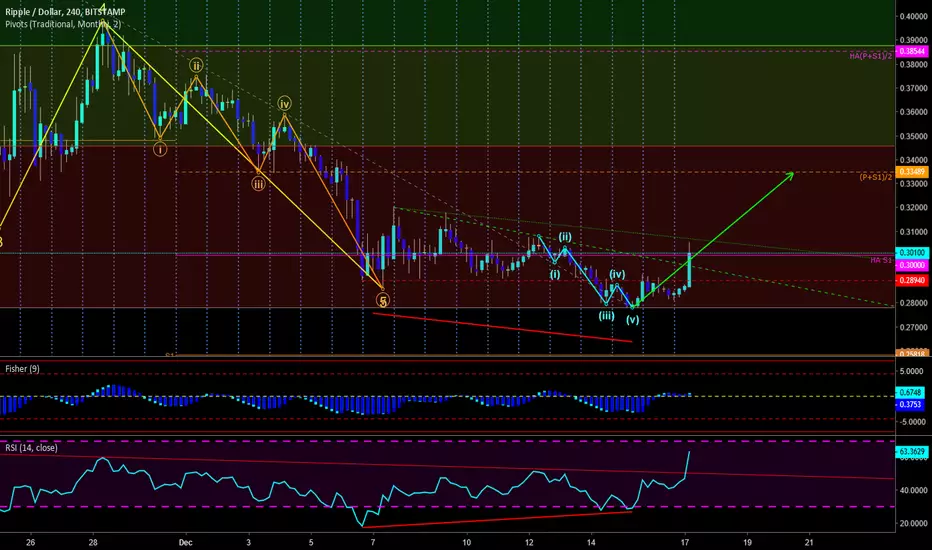Click 0.32000 on the price axis

coord(914,208)
